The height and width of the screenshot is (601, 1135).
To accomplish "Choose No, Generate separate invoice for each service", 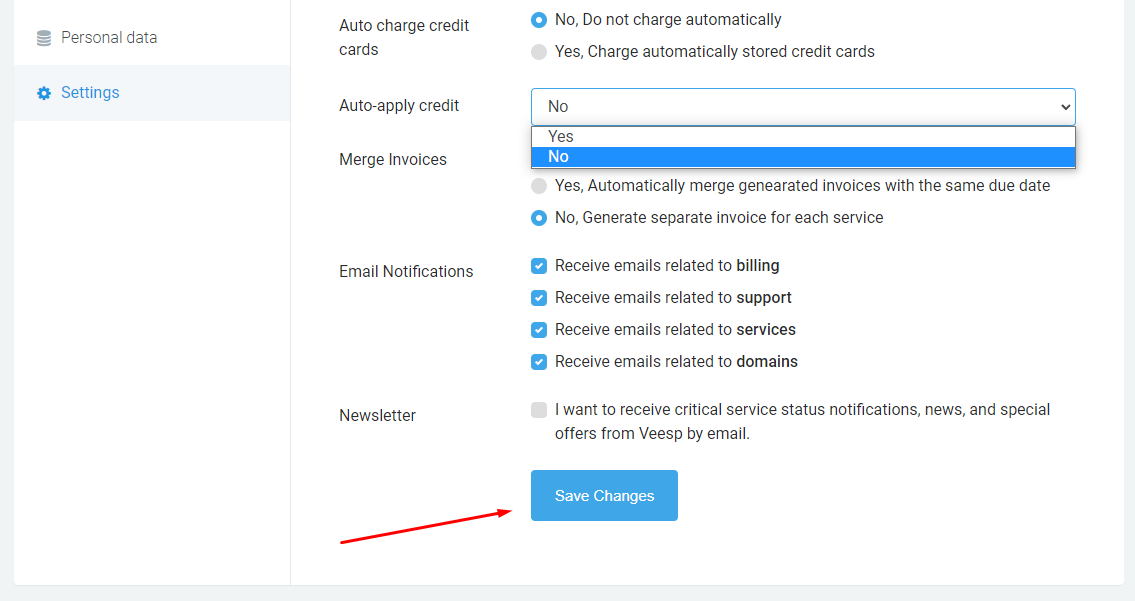I will [539, 218].
